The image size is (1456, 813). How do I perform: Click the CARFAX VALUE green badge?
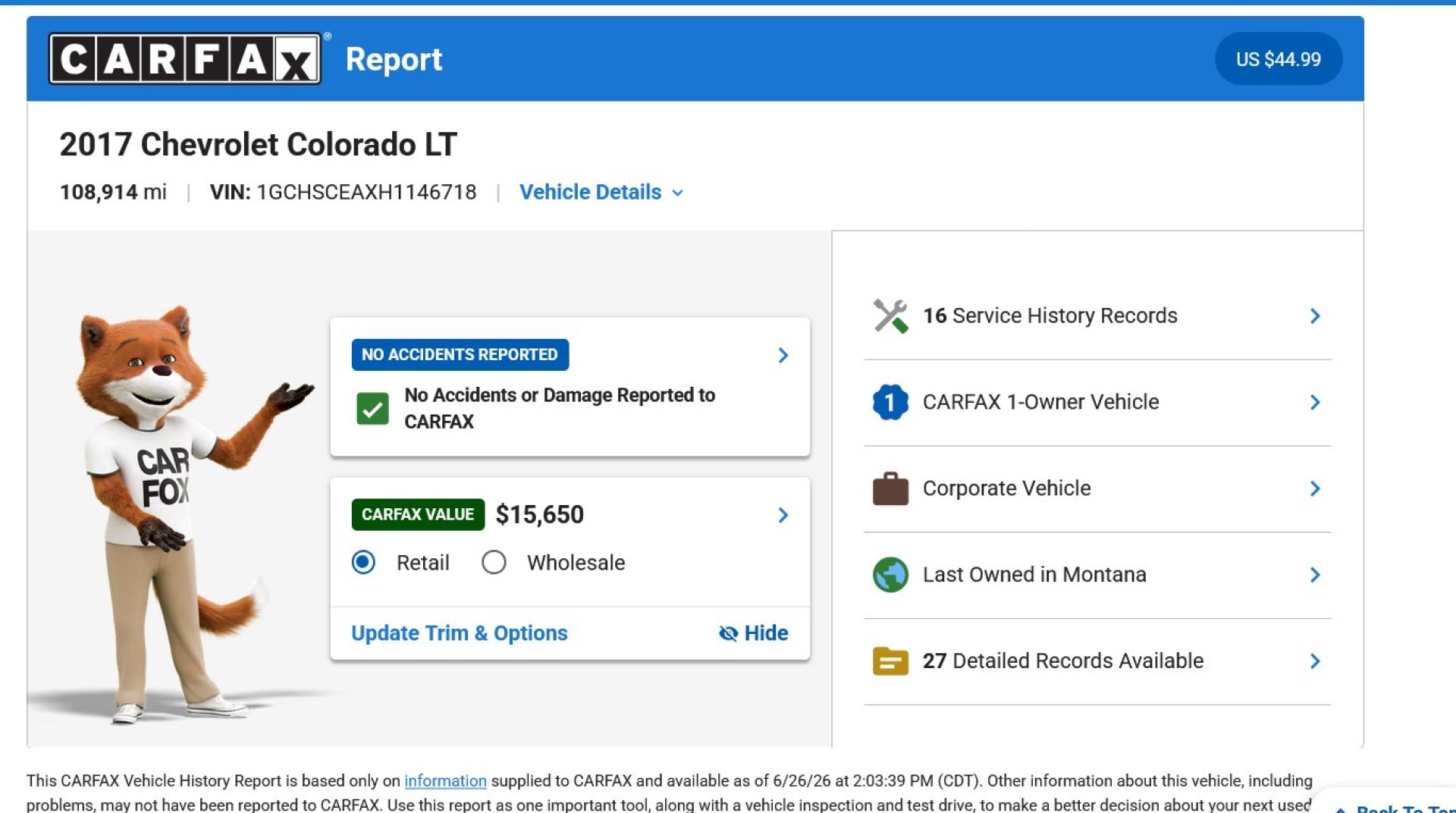418,515
